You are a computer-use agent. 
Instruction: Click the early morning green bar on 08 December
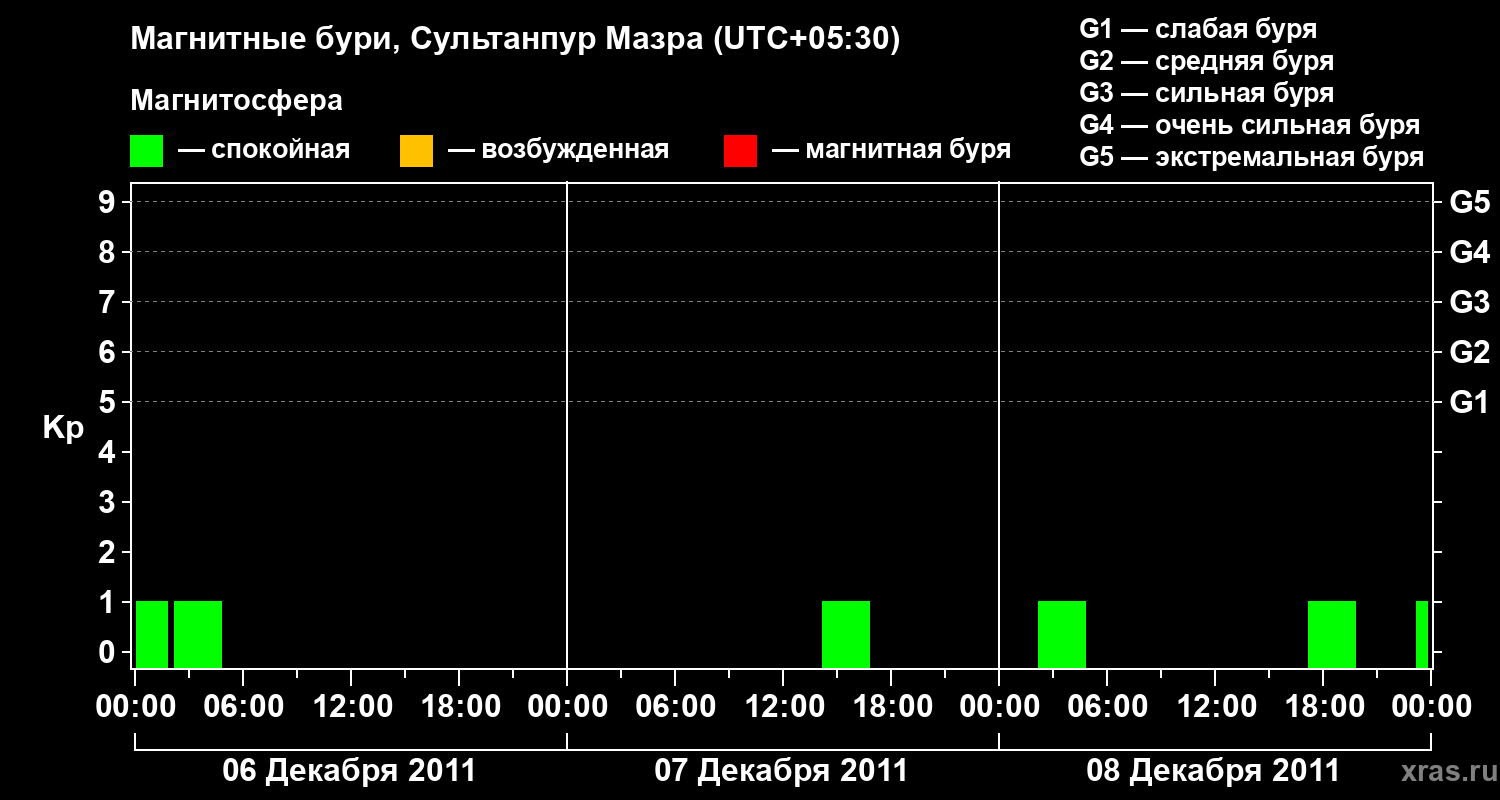(x=1062, y=634)
